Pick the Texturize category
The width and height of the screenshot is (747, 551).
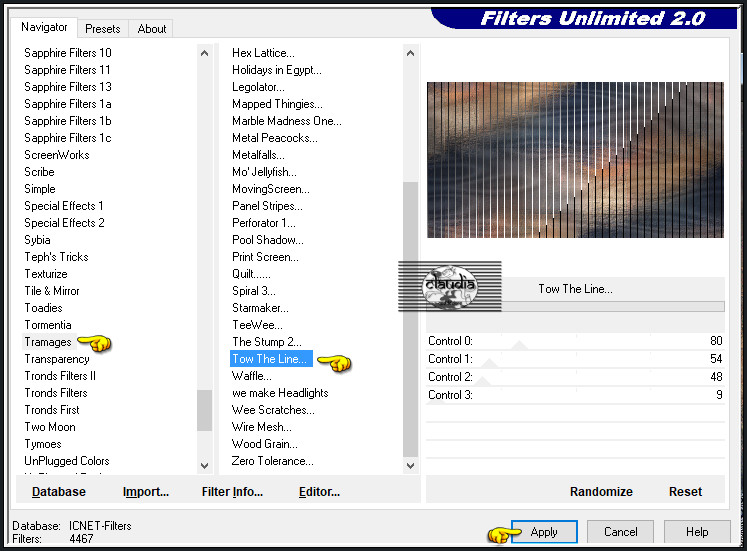46,274
